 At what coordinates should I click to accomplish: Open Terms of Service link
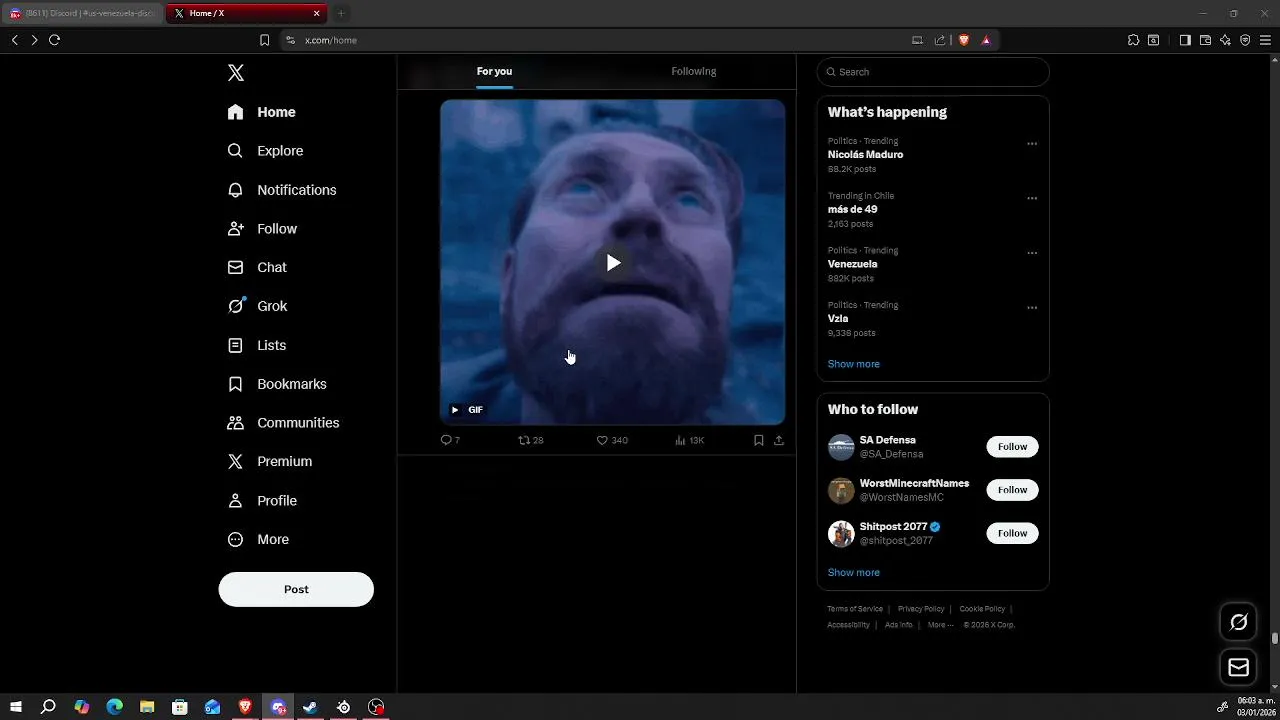coord(855,609)
